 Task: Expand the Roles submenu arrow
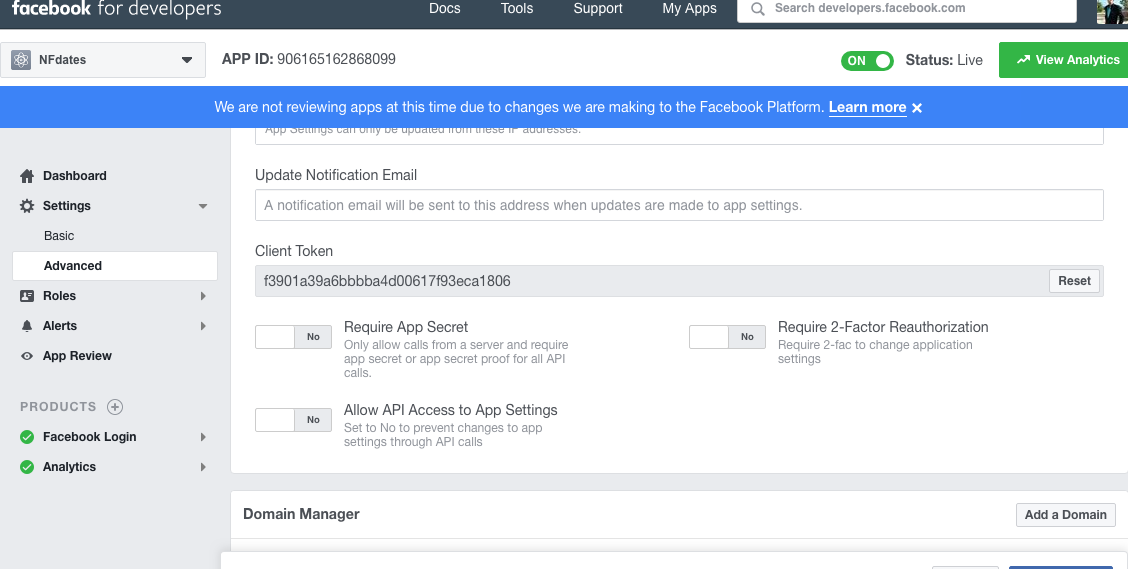(x=203, y=296)
